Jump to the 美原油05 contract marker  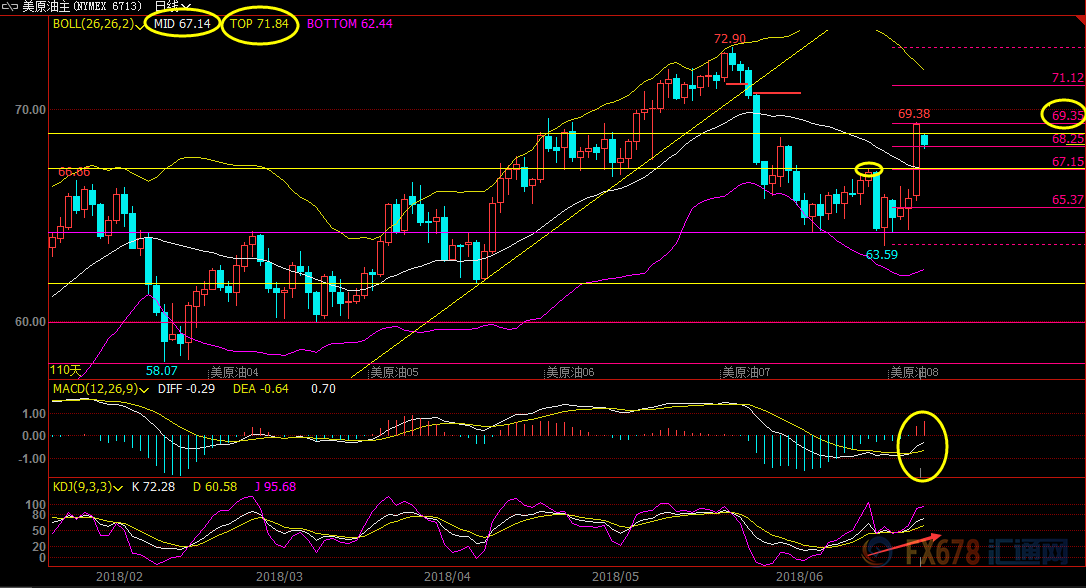tap(394, 373)
